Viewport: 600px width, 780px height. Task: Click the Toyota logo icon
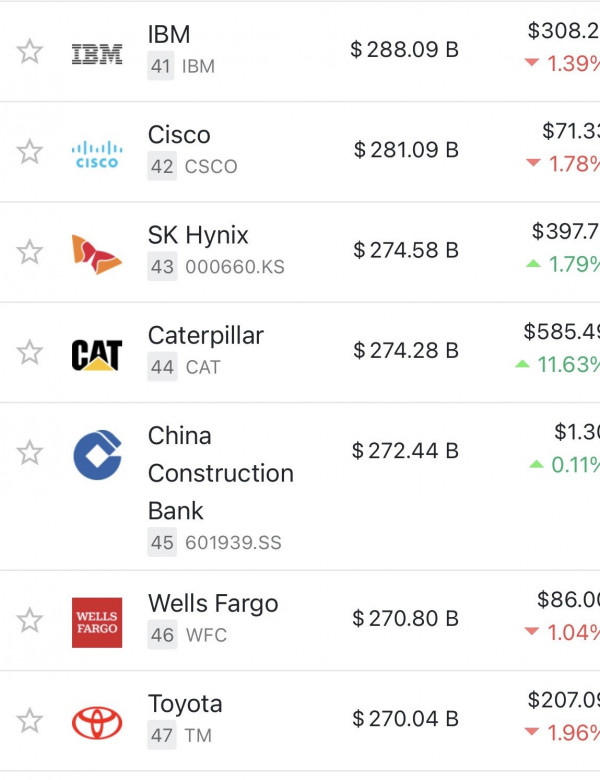(x=97, y=721)
